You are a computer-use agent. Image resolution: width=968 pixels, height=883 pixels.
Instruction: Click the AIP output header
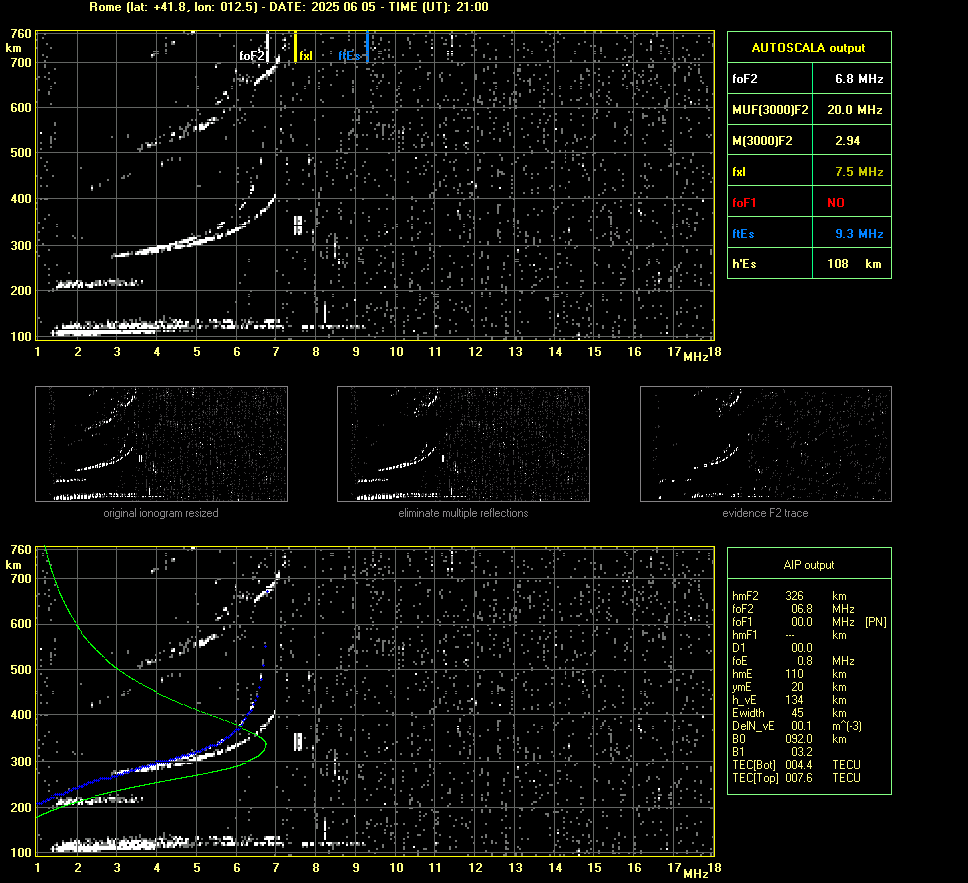[809, 564]
